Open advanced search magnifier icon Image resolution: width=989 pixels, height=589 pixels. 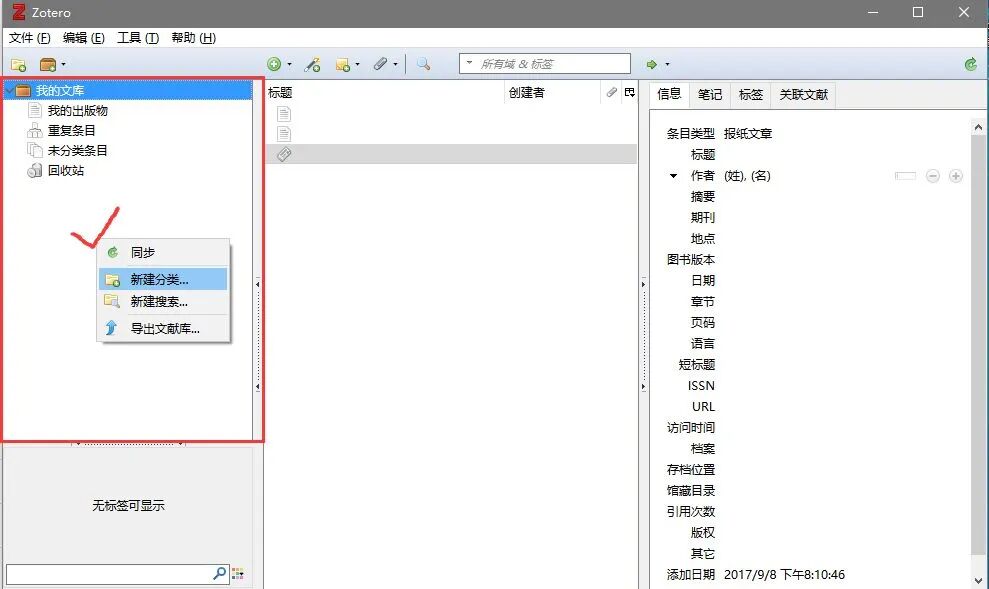tap(423, 64)
